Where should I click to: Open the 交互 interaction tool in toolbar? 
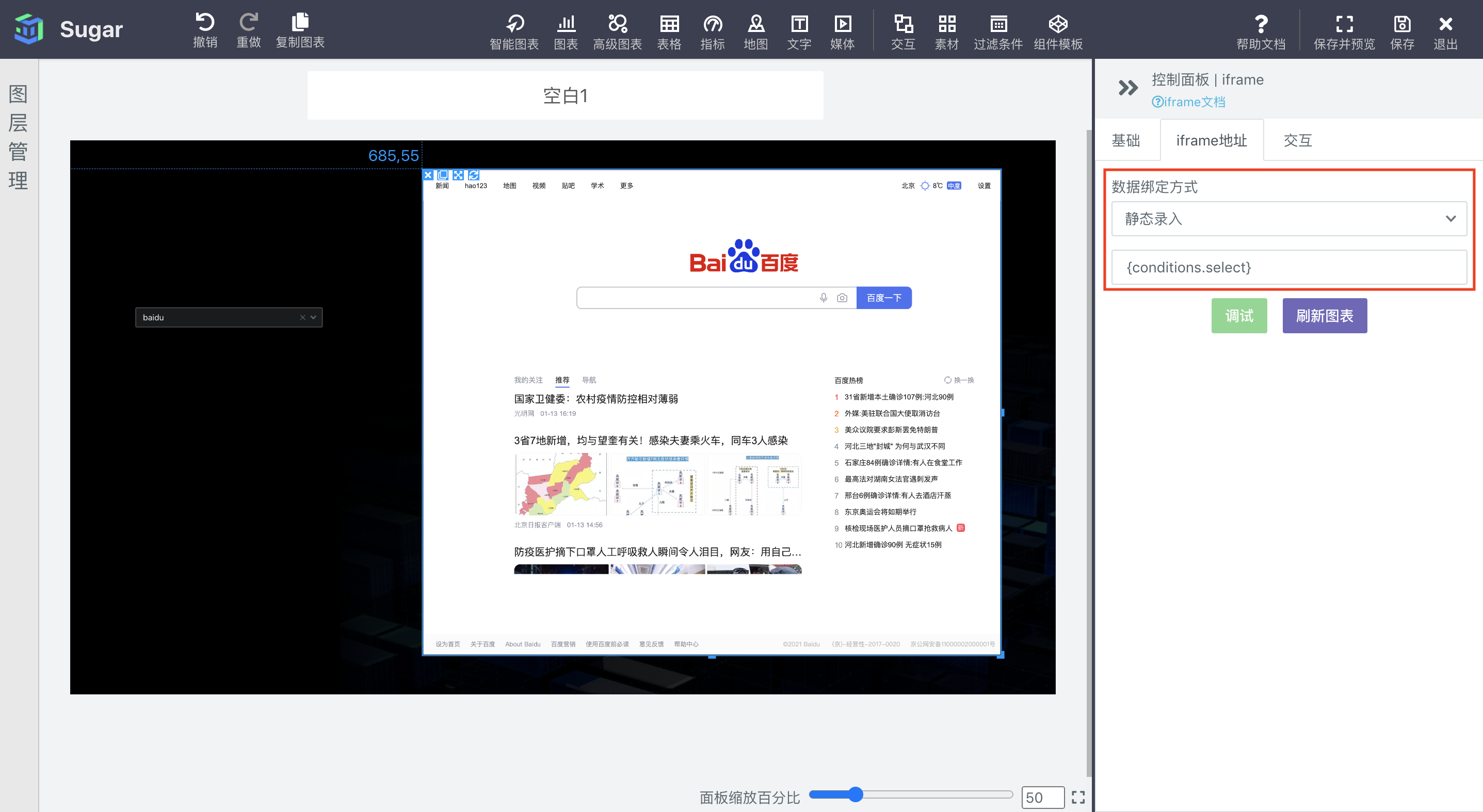click(904, 31)
